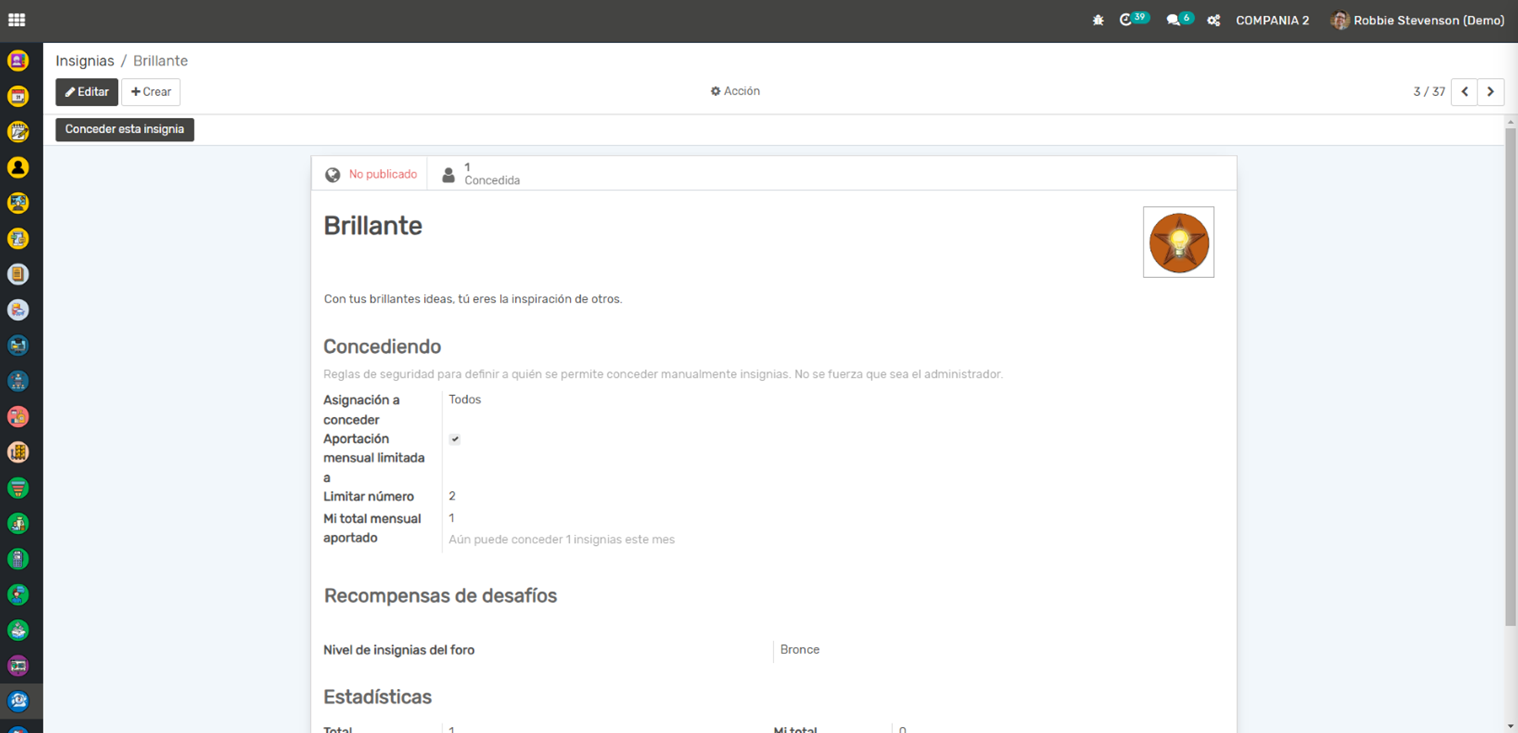
Task: Open the Acción dropdown menu
Action: pyautogui.click(x=735, y=91)
